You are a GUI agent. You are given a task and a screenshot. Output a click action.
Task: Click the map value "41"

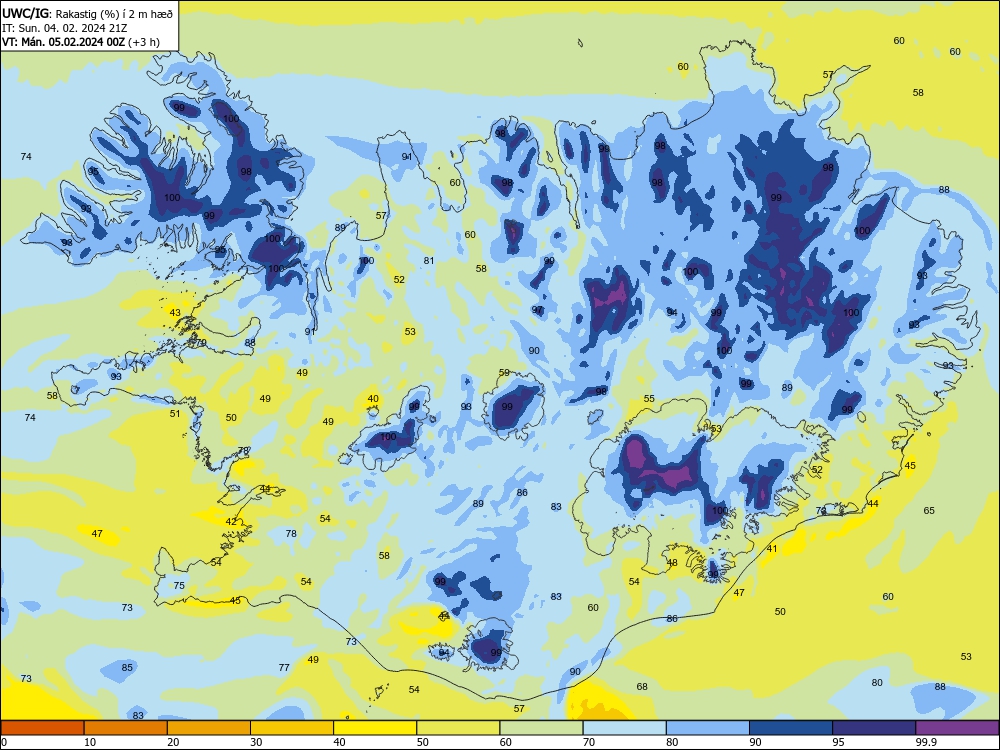click(x=772, y=548)
